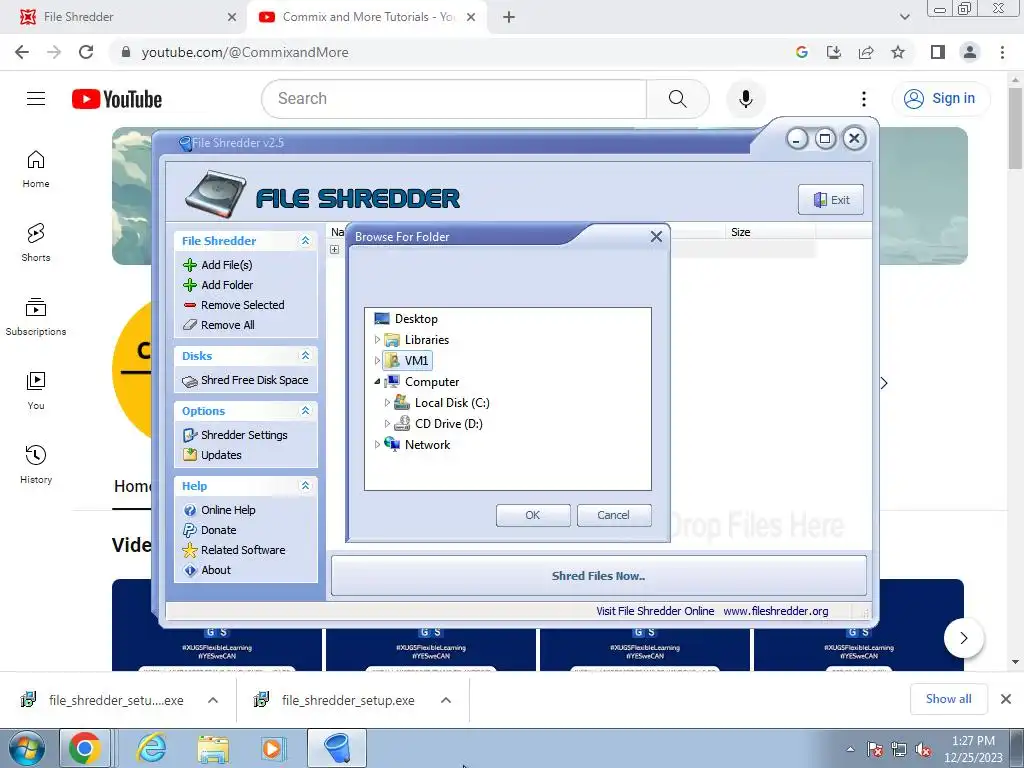Close the downloads bar
Viewport: 1024px width, 768px height.
(x=1006, y=699)
